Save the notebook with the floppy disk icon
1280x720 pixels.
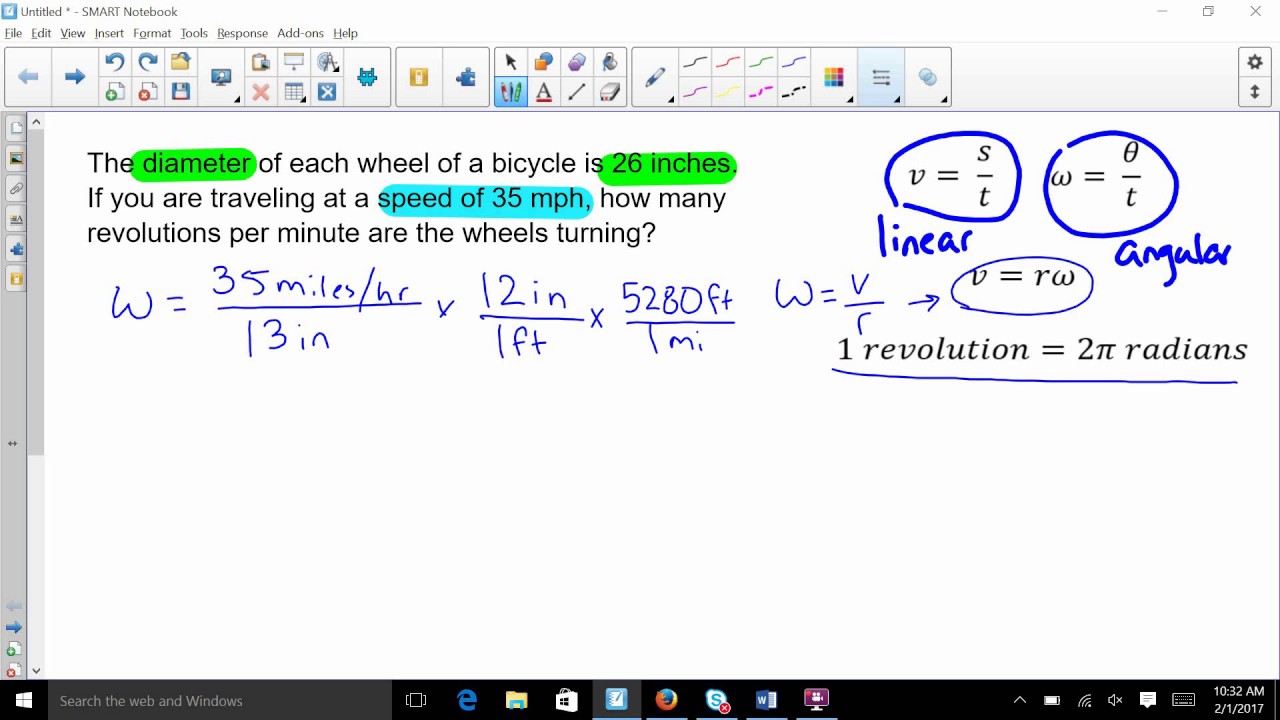click(x=181, y=92)
